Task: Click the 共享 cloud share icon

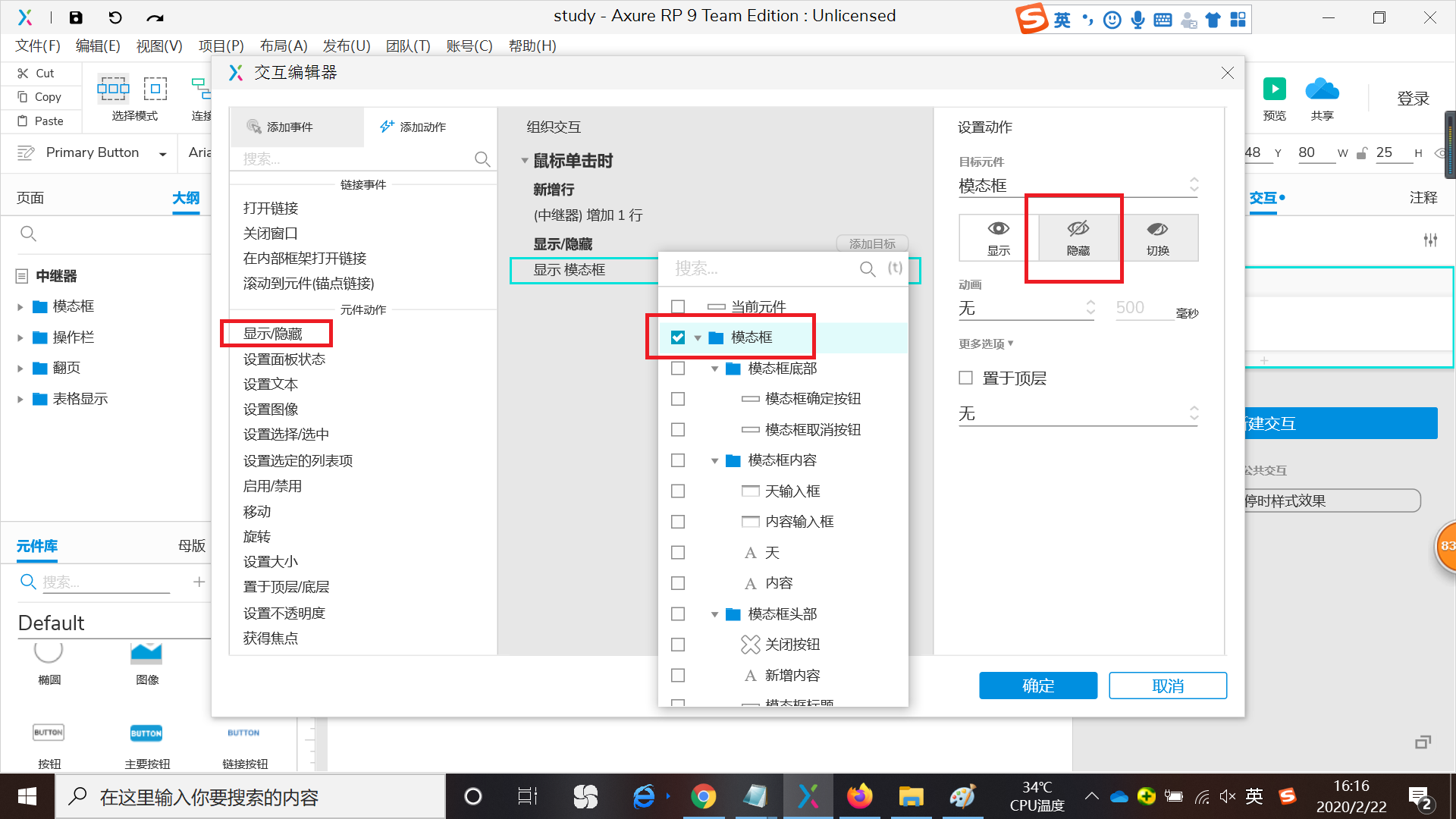Action: 1321,89
